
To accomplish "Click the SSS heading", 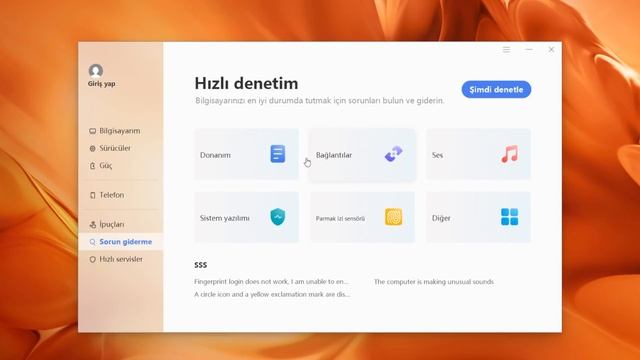I will 200,265.
